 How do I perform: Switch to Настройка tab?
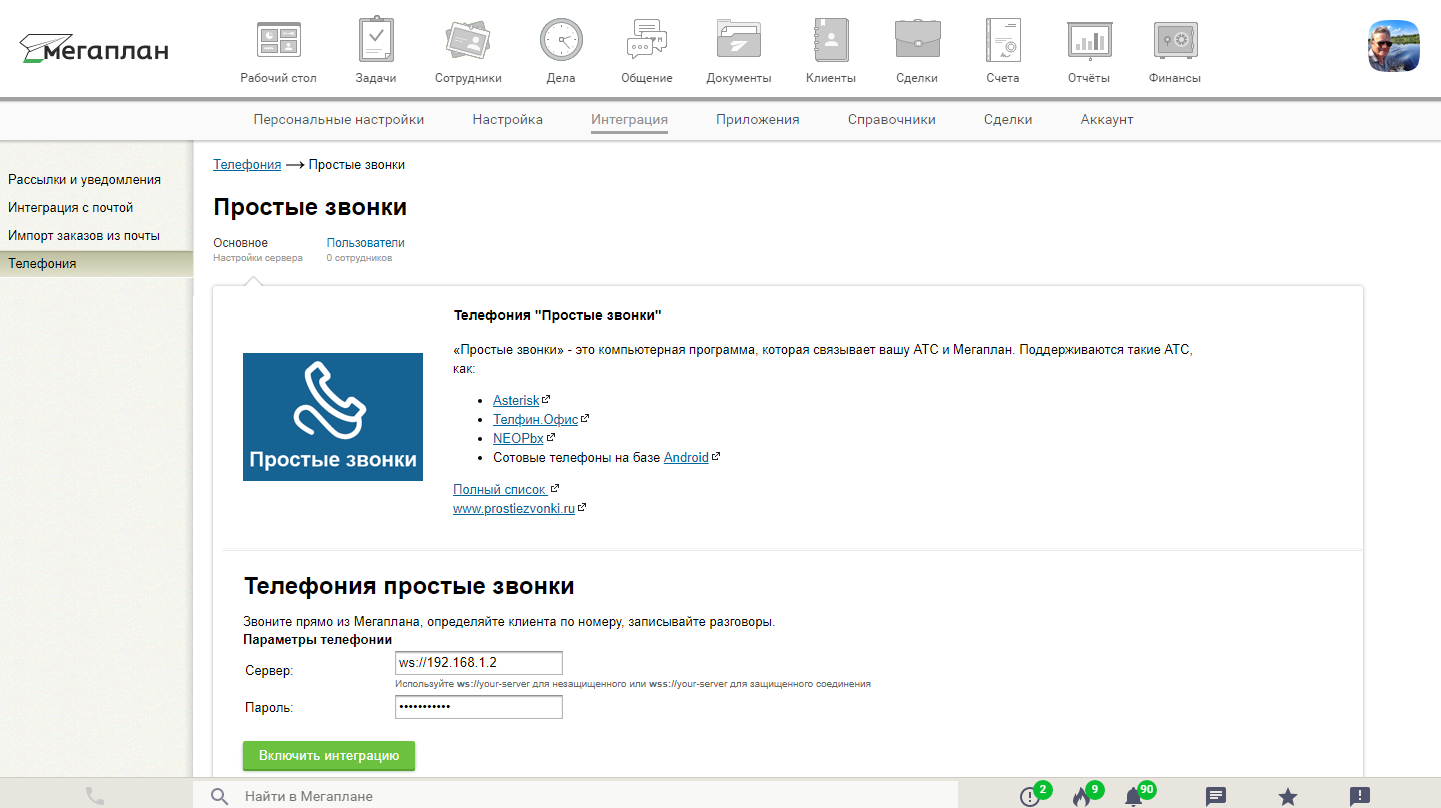pos(508,119)
